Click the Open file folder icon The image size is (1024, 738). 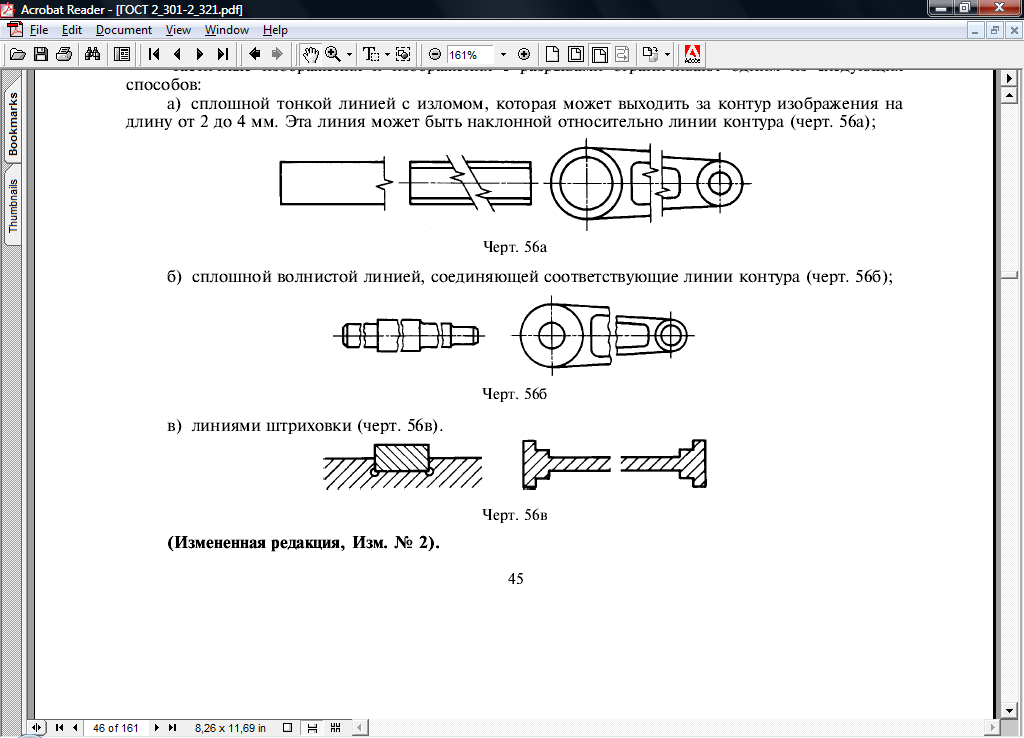coord(18,54)
